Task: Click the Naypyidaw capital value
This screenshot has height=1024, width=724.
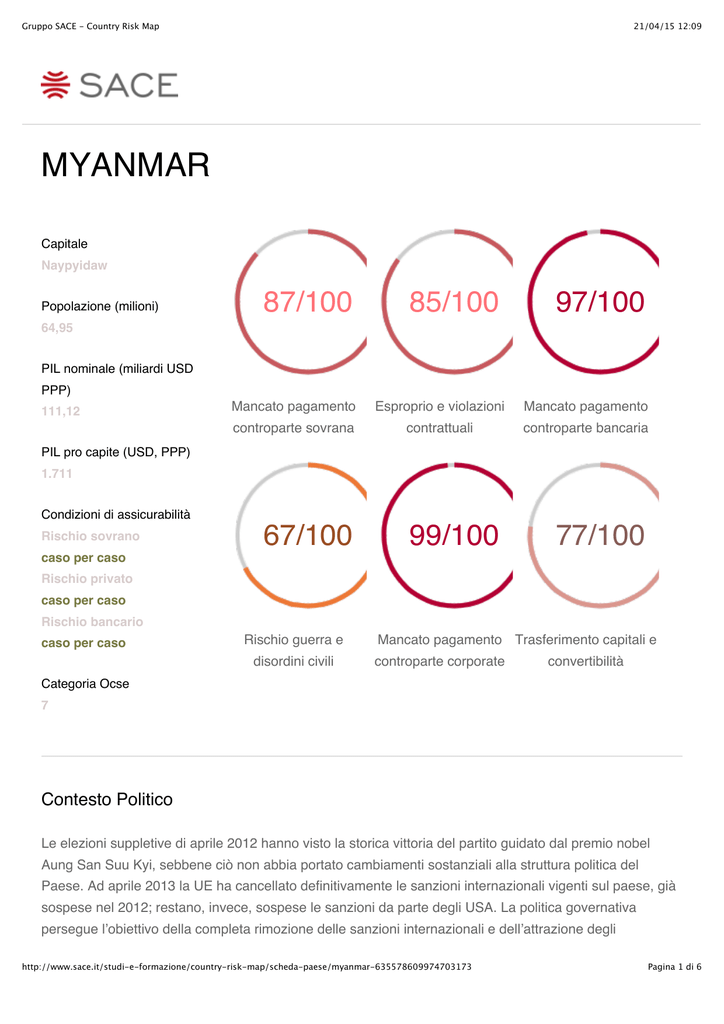Action: click(x=74, y=265)
